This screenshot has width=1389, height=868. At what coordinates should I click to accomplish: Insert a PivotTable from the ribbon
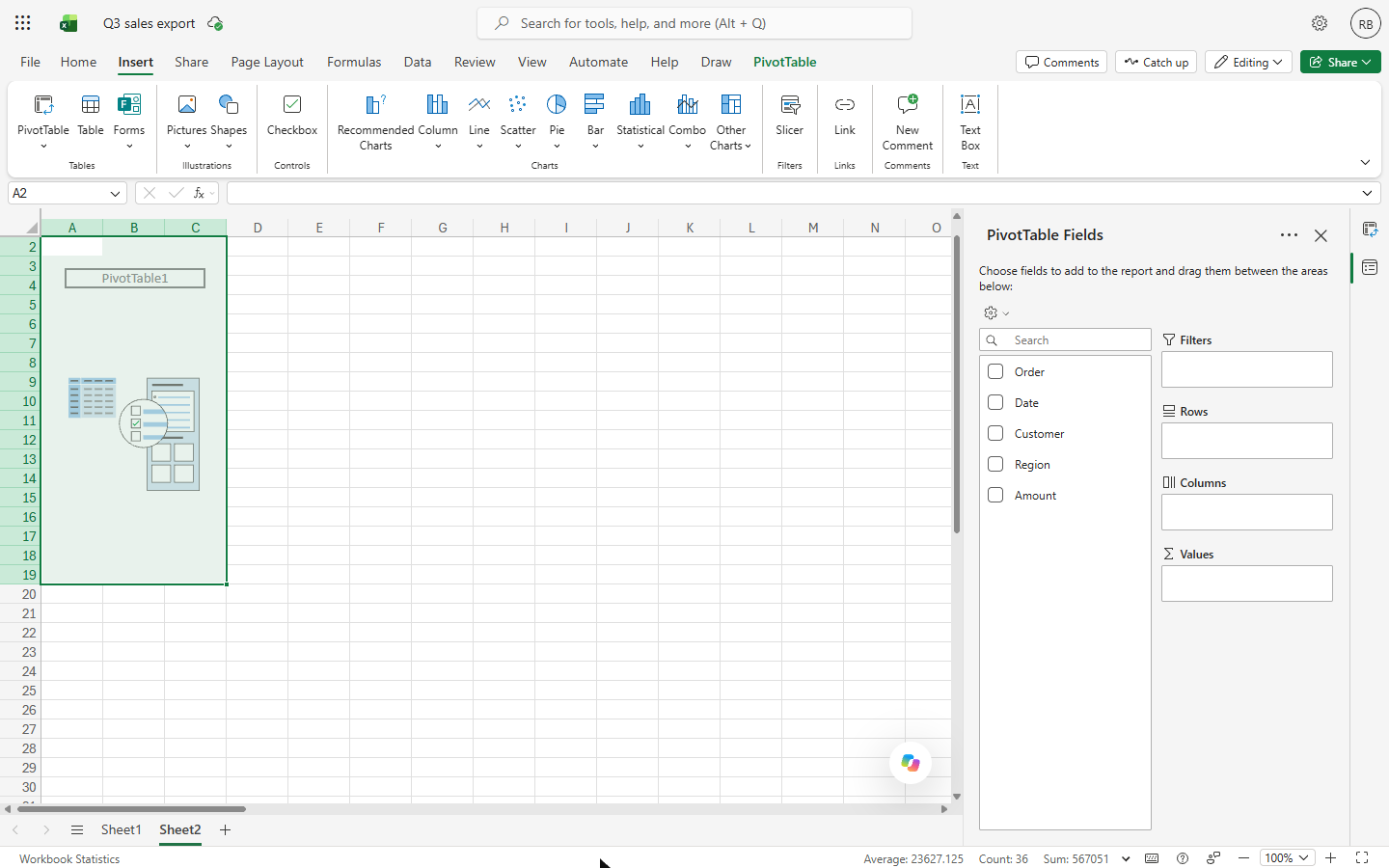click(x=43, y=120)
